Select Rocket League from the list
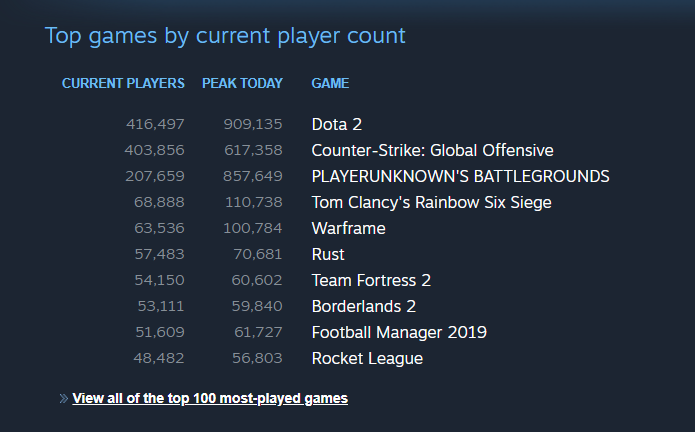 (367, 359)
